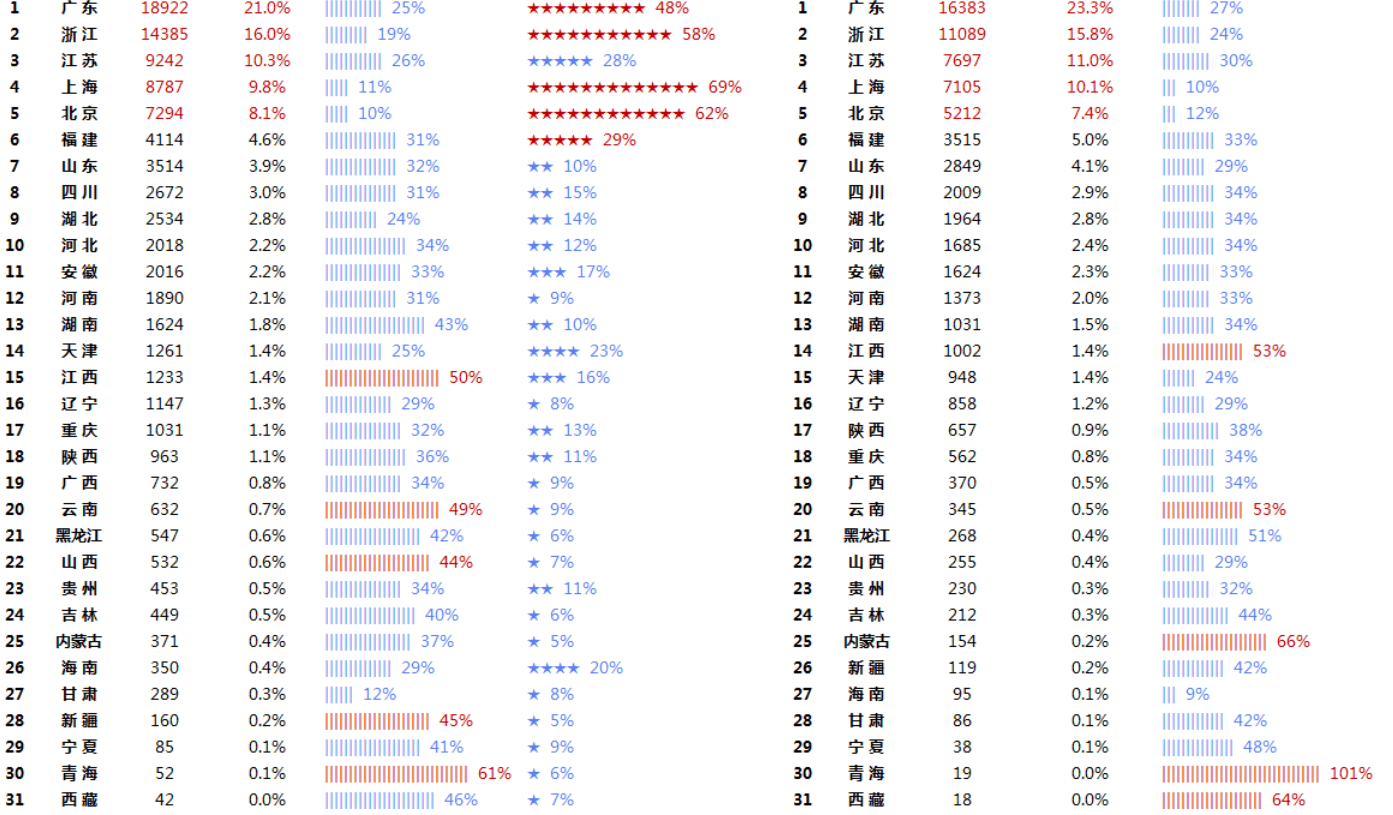This screenshot has height=815, width=1393.
Task: Select the 7294 cell for 北京
Action: point(164,113)
